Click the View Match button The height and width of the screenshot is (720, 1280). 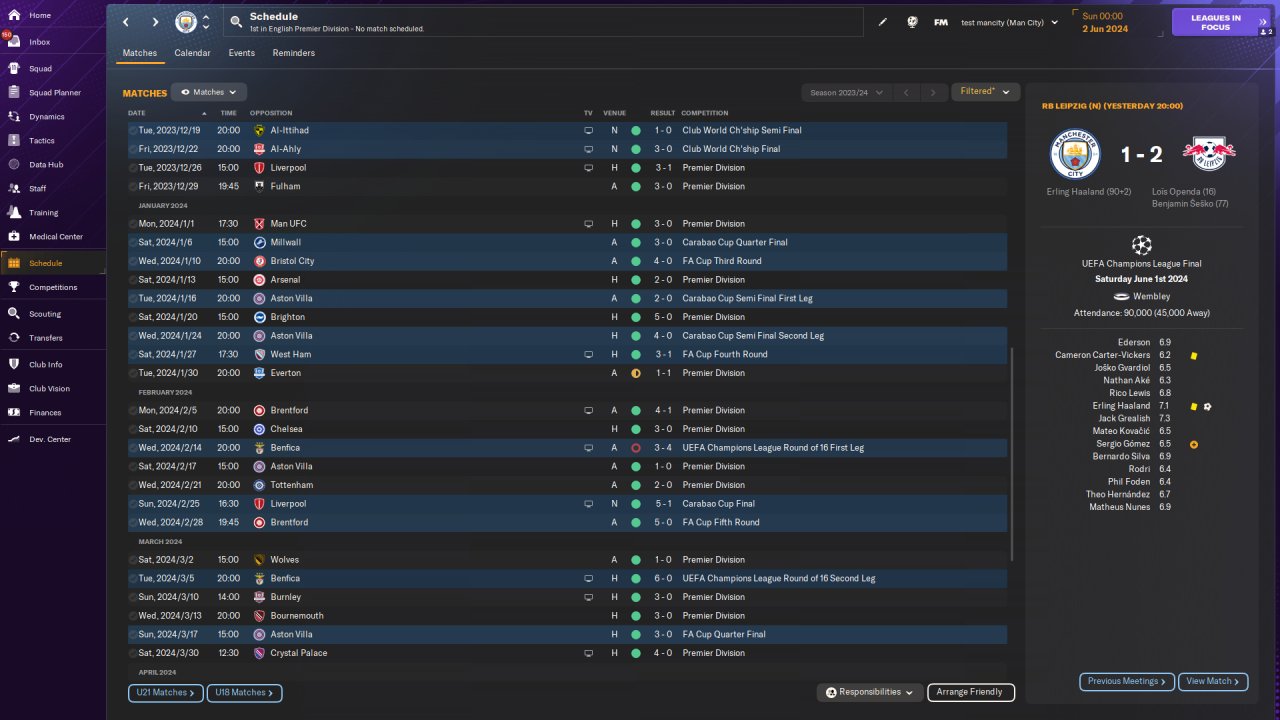pos(1213,681)
